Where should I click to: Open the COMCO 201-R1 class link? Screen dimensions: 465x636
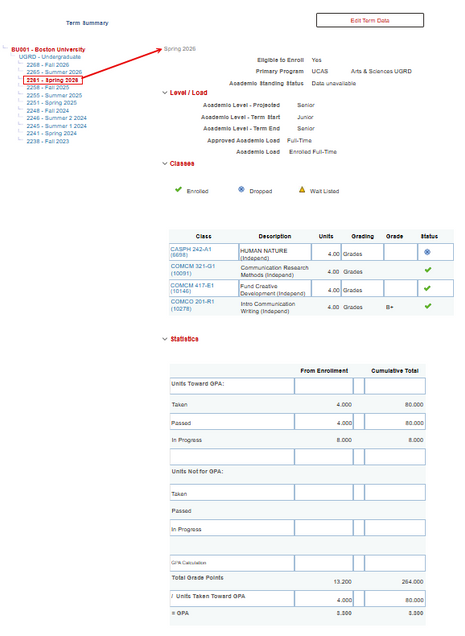pos(192,305)
